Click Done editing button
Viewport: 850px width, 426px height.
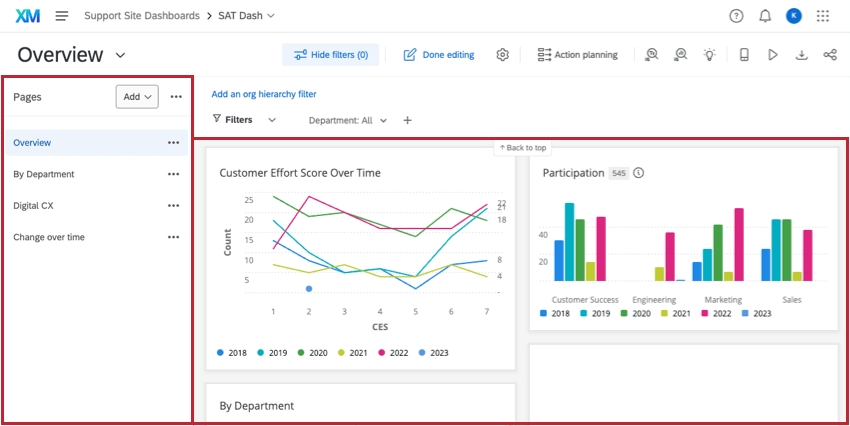439,55
